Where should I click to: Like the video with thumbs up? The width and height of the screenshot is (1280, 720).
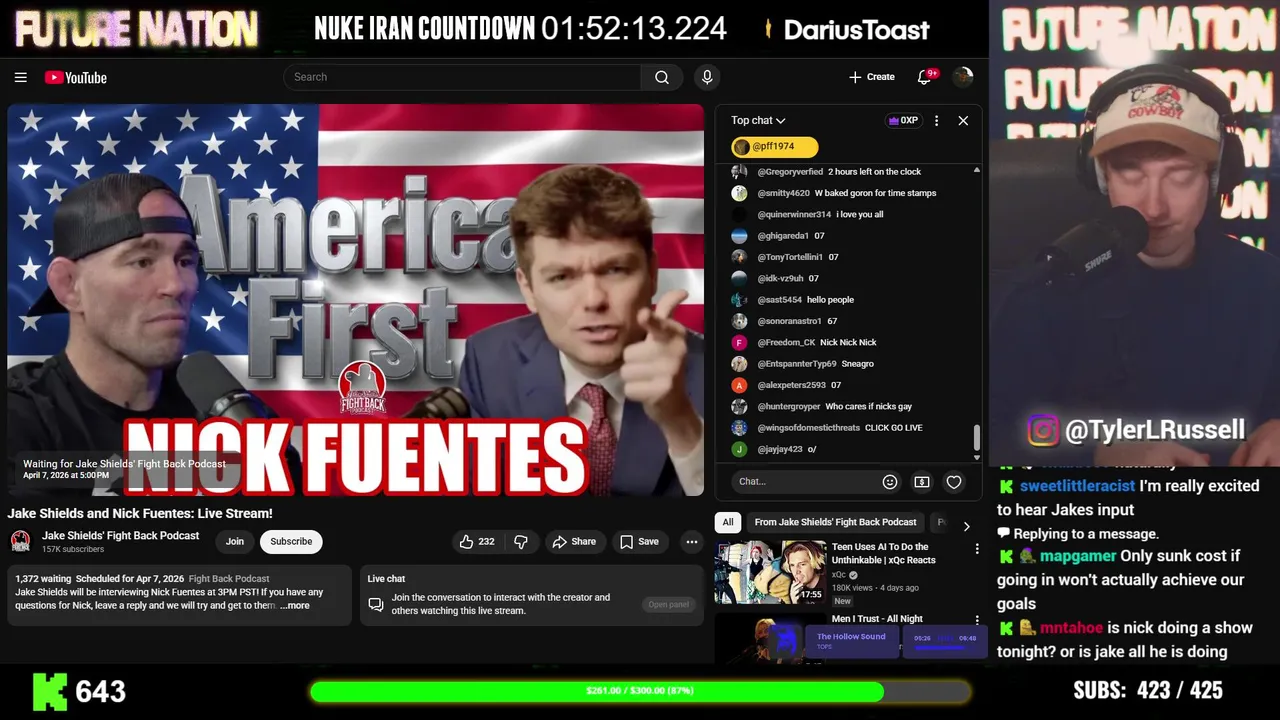[476, 541]
